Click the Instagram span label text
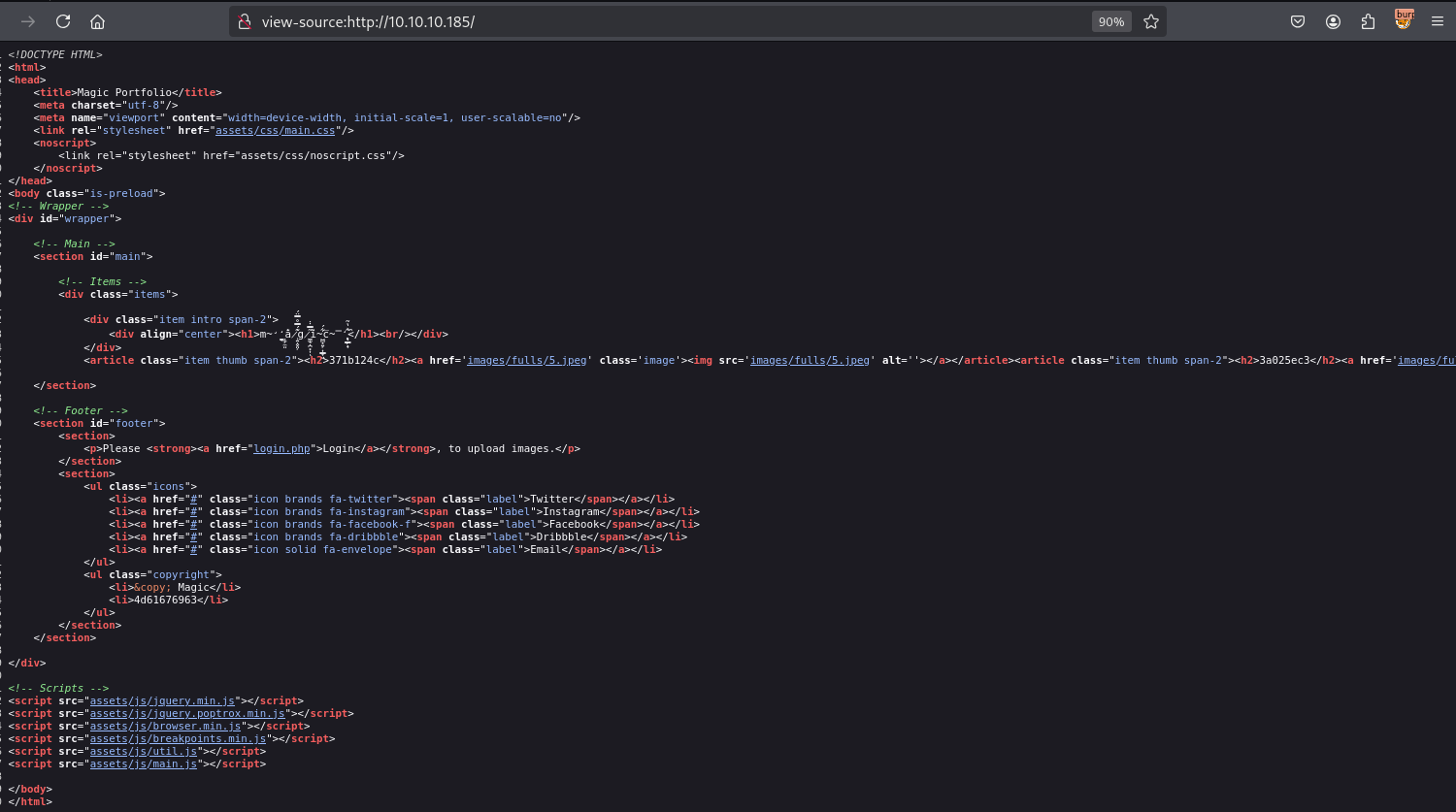1456x812 pixels. pos(569,511)
